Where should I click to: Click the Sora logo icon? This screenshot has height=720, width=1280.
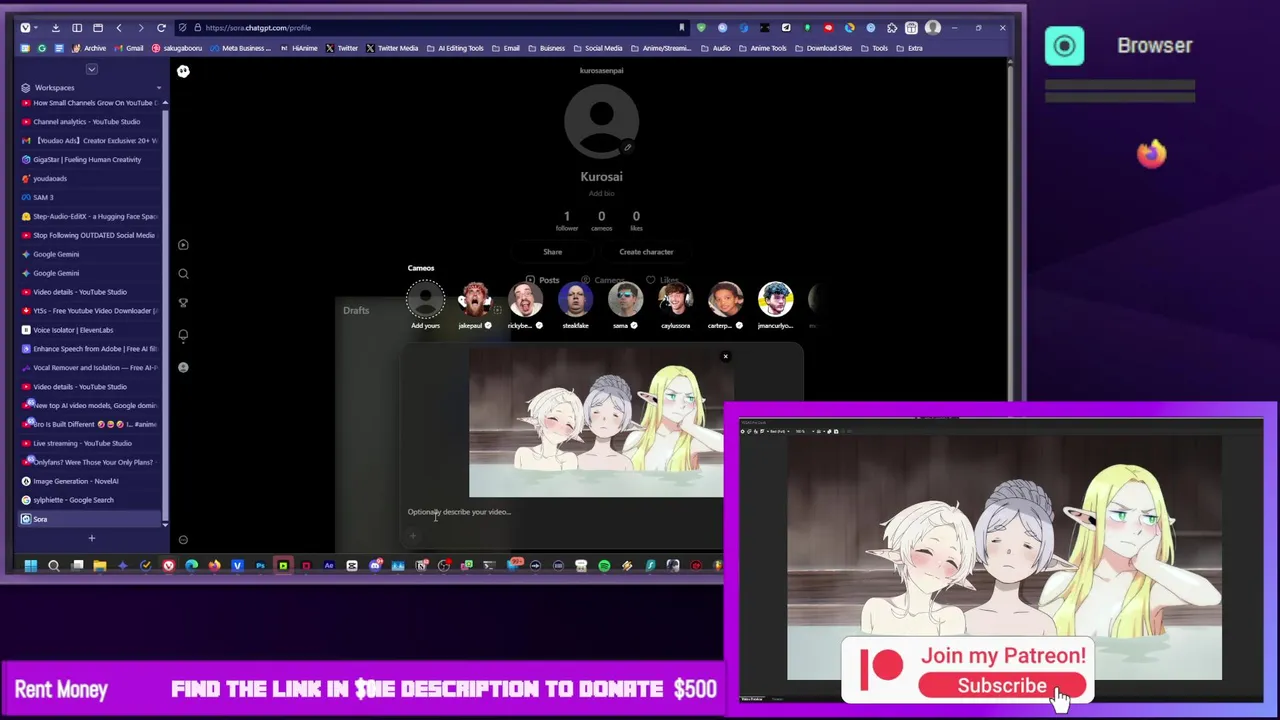click(x=183, y=71)
